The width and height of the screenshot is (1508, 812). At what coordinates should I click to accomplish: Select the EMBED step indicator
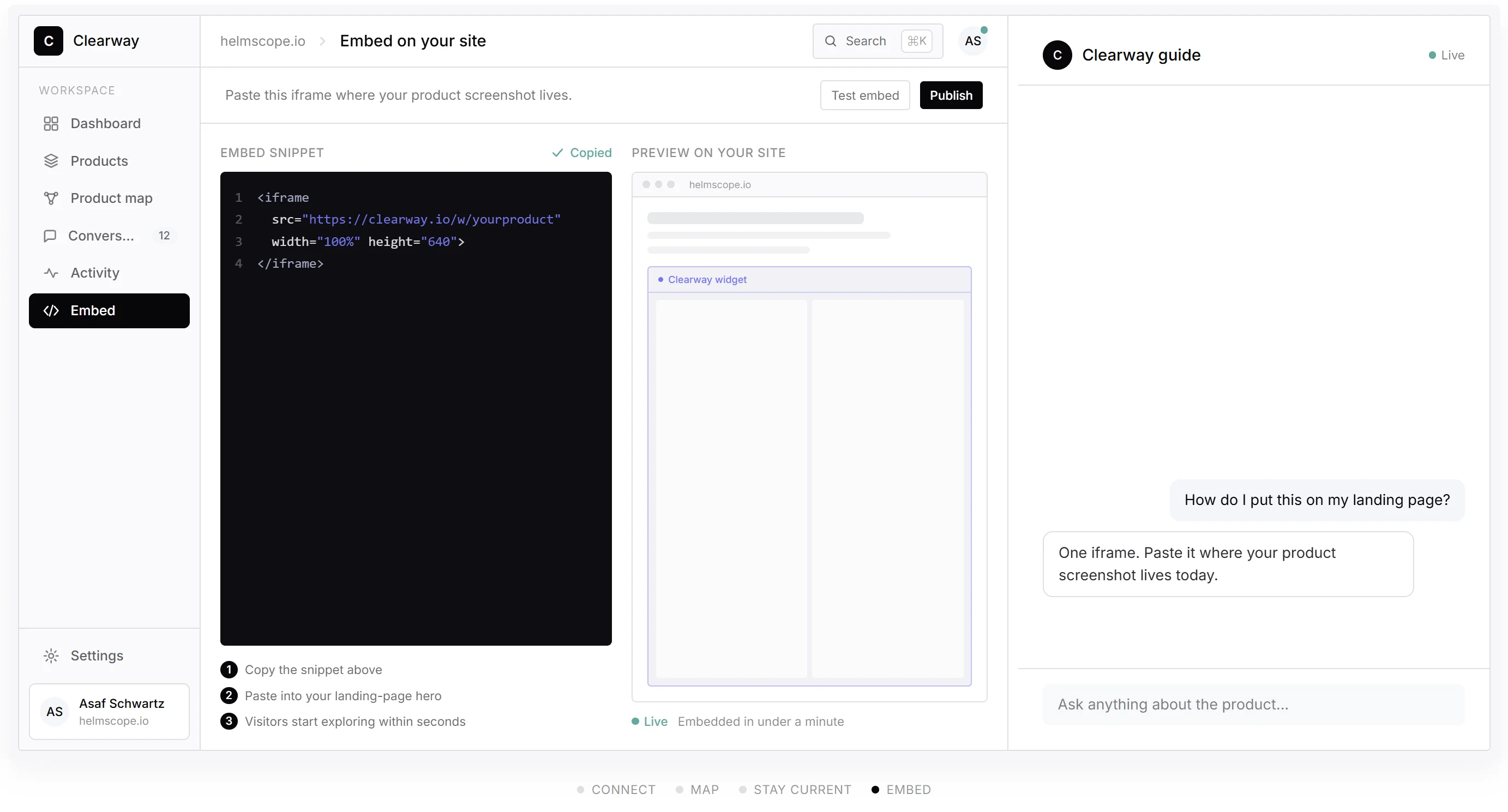[x=902, y=790]
